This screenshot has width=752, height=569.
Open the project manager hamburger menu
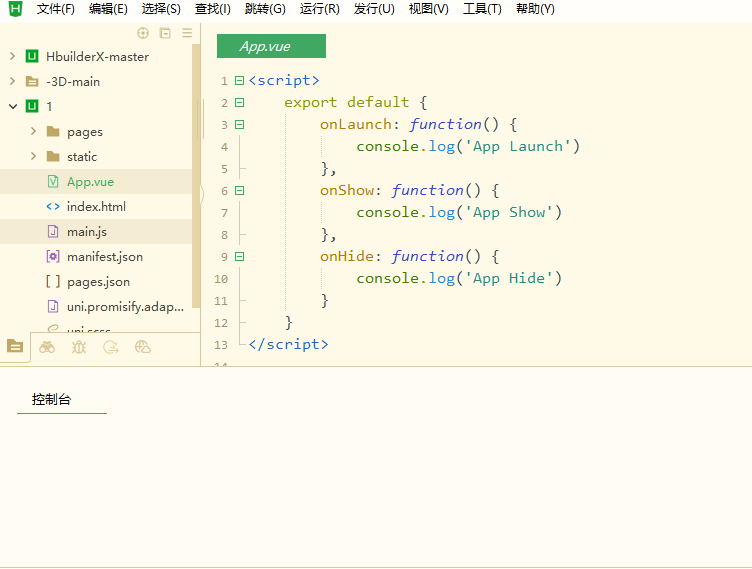pyautogui.click(x=187, y=33)
